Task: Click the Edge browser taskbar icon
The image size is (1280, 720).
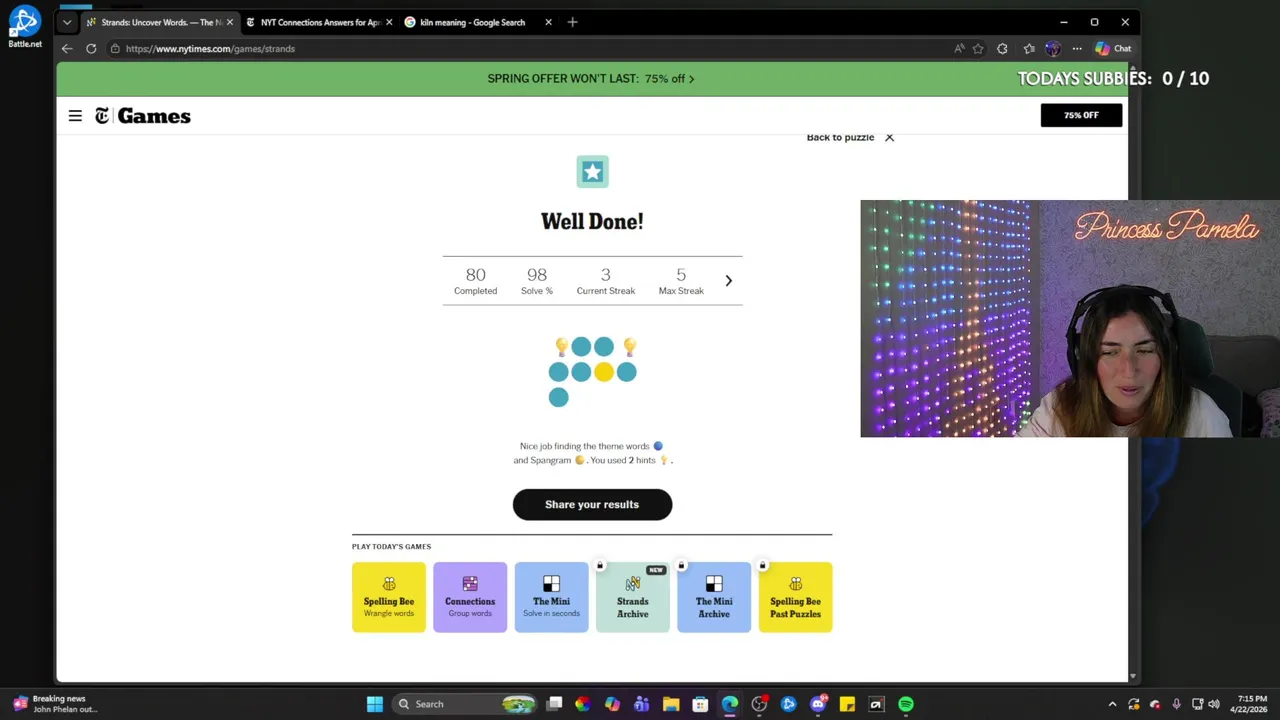Action: [730, 704]
